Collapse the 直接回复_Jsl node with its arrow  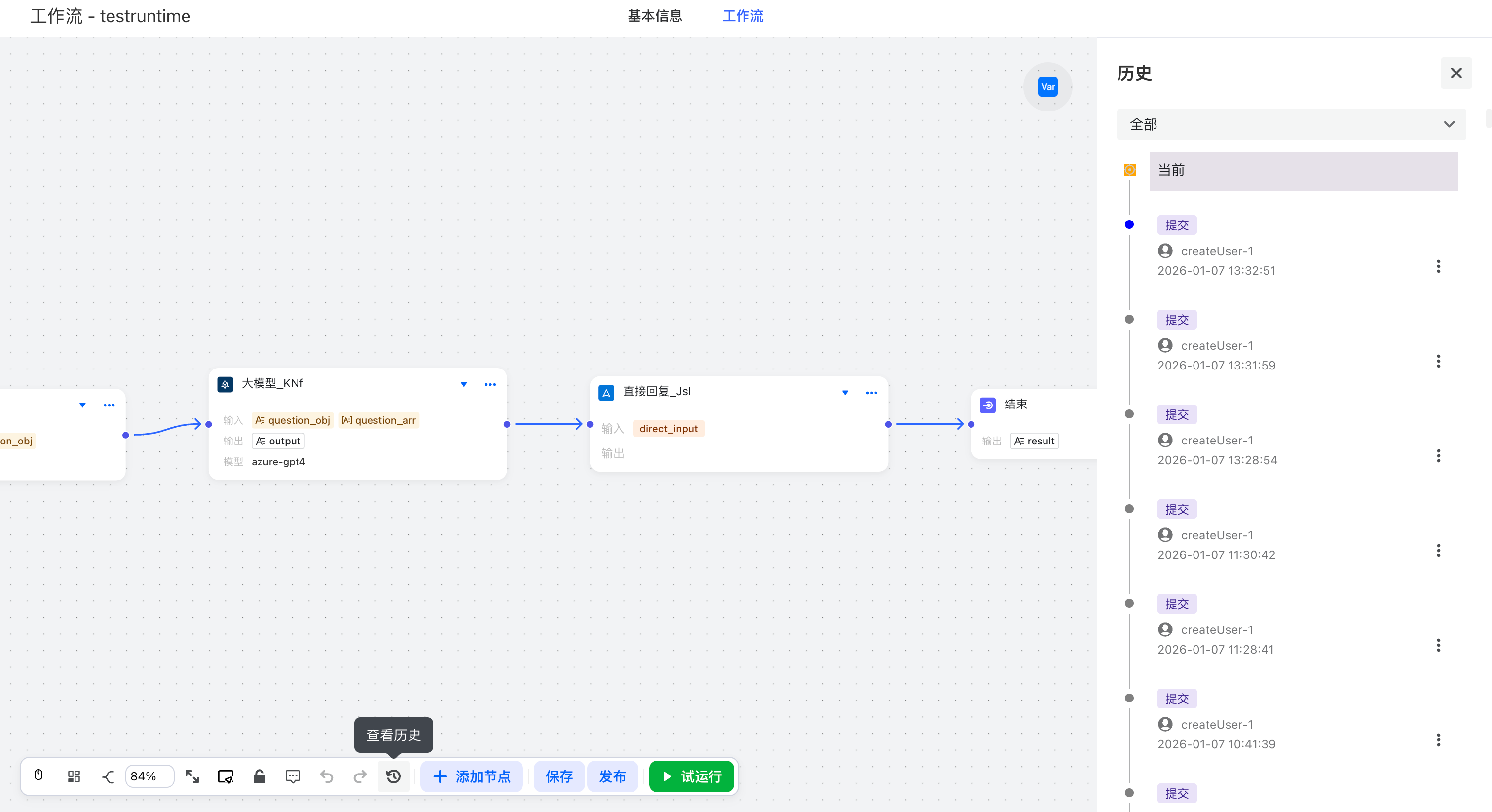coord(845,393)
